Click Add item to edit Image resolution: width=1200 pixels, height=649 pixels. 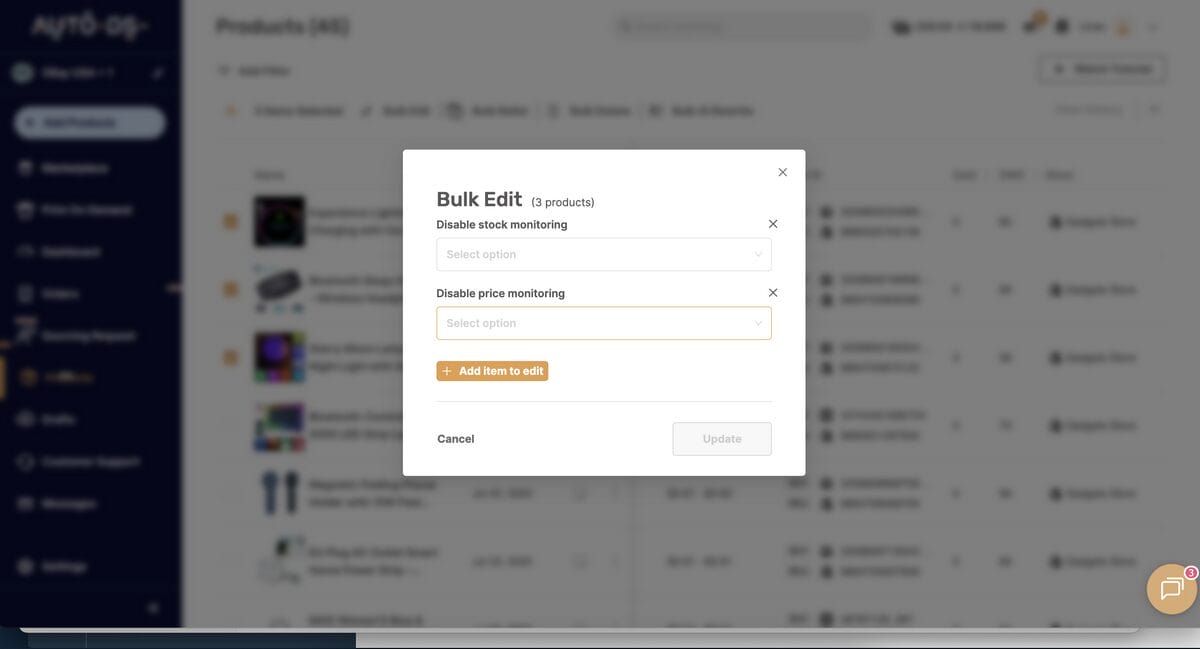[492, 370]
